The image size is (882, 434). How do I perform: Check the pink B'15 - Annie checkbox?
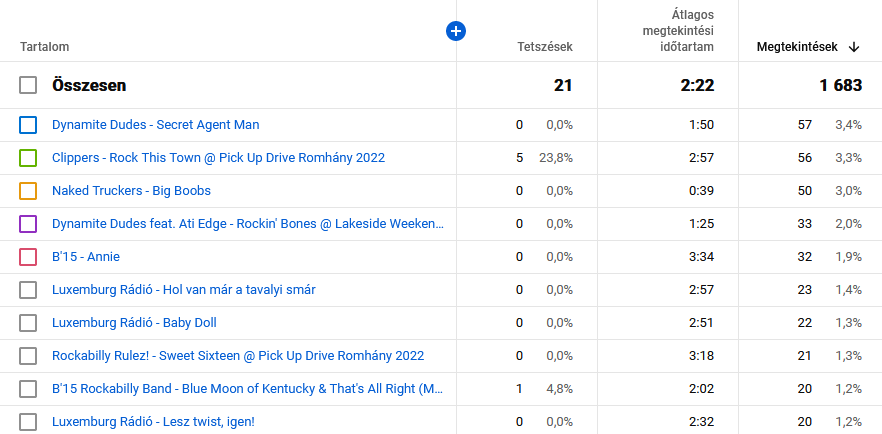point(28,257)
